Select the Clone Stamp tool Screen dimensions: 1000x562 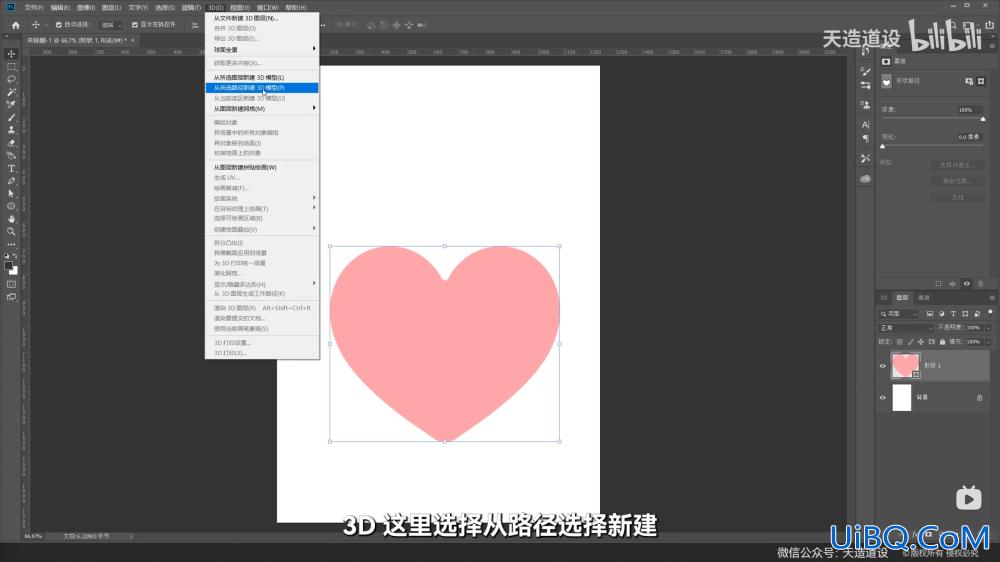click(x=11, y=130)
